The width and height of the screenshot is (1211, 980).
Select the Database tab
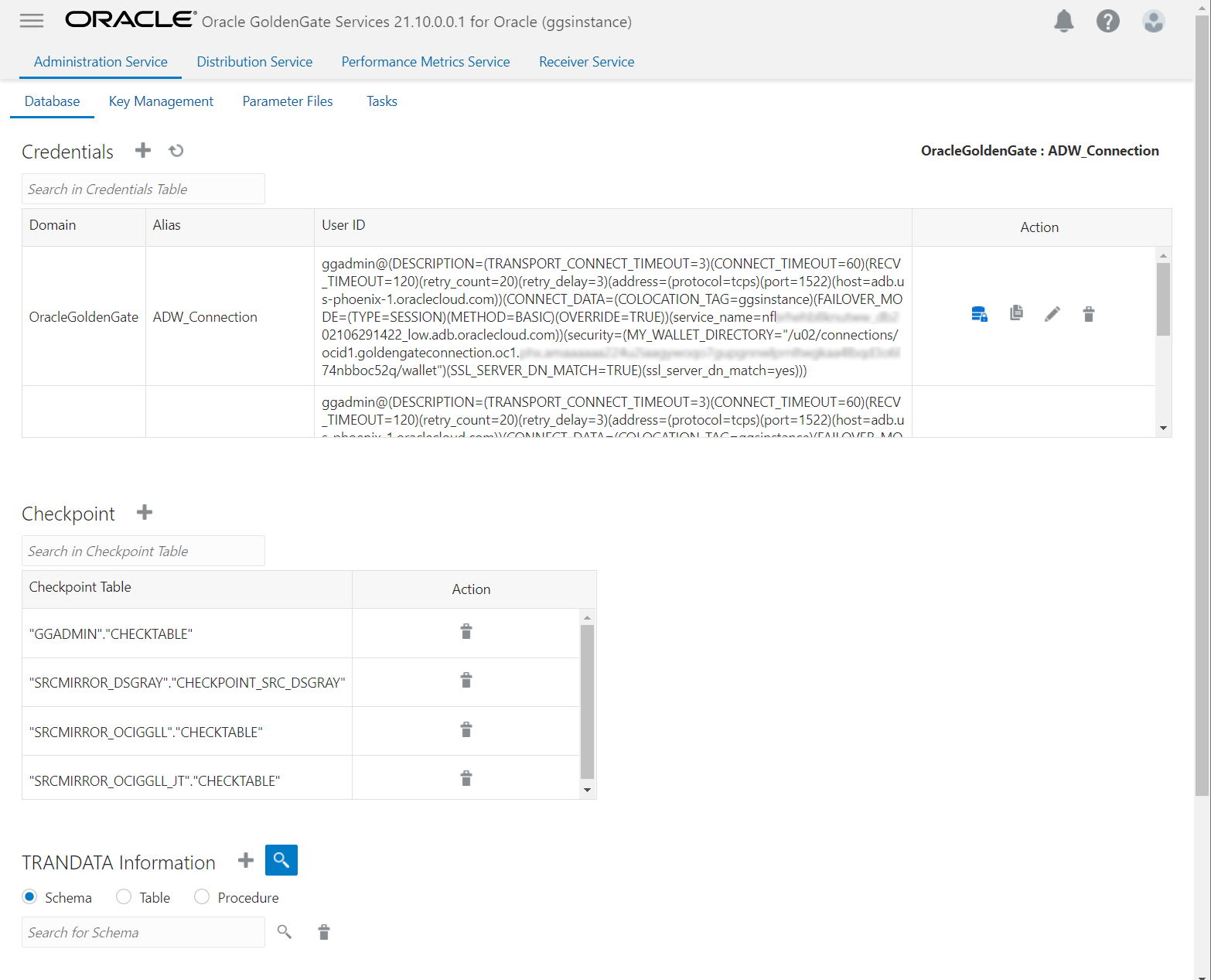pos(52,101)
